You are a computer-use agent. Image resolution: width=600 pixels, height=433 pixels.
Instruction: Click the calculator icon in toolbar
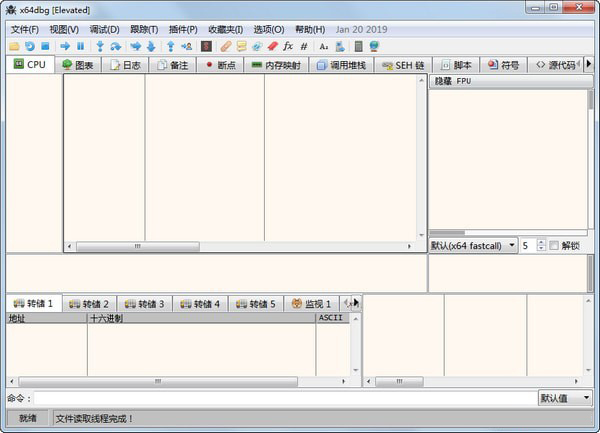(358, 46)
